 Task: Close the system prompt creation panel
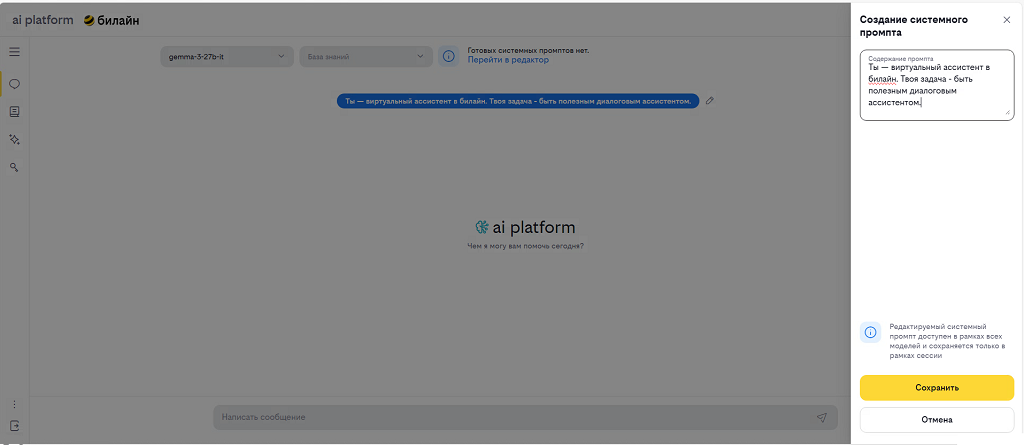(1006, 20)
